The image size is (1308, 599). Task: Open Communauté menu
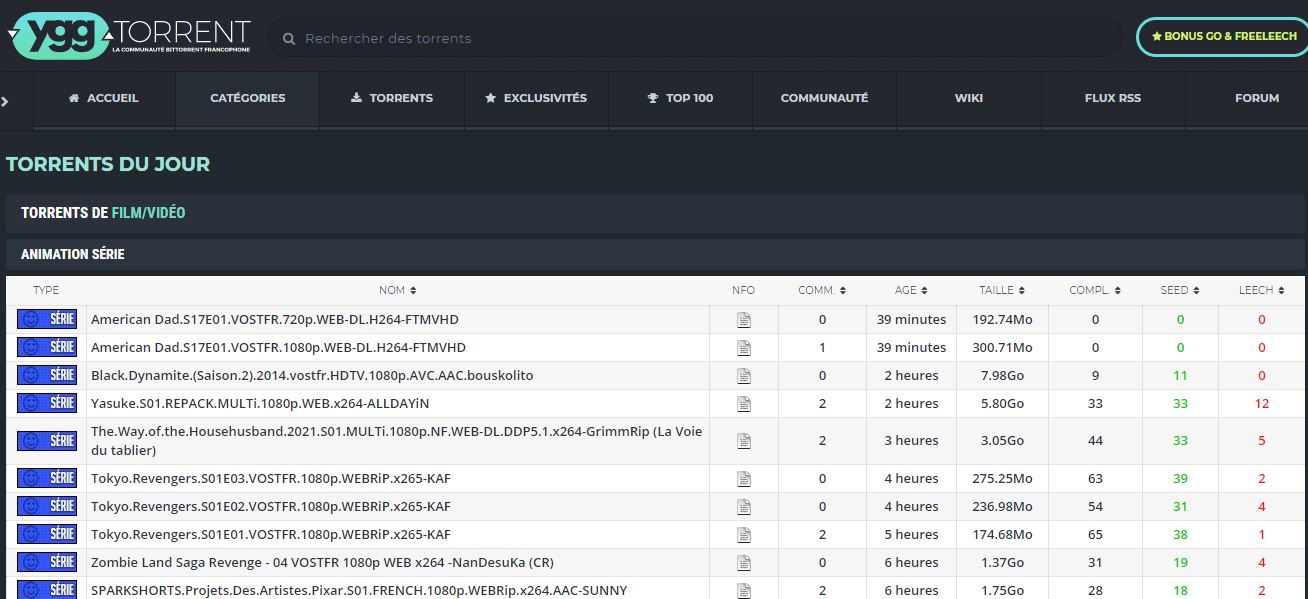coord(824,98)
